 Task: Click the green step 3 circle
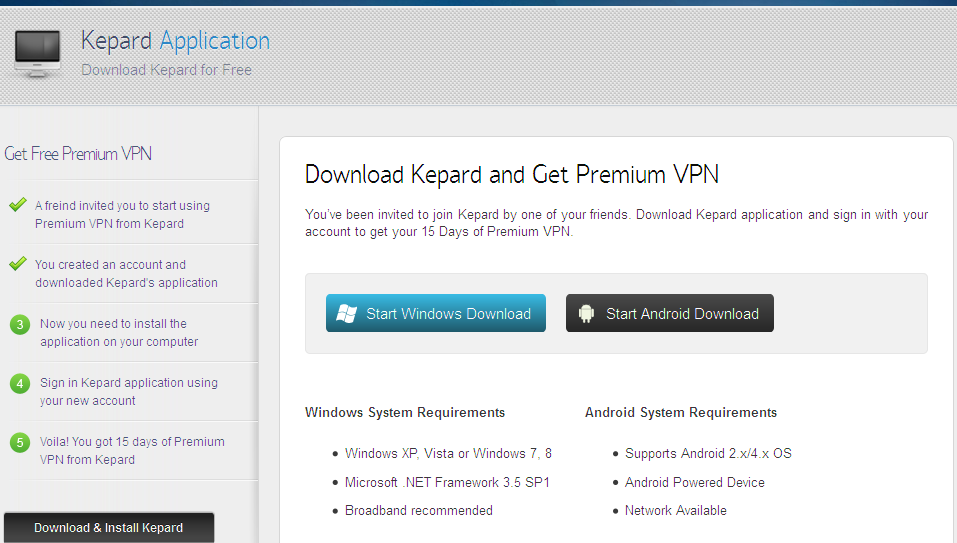[20, 325]
